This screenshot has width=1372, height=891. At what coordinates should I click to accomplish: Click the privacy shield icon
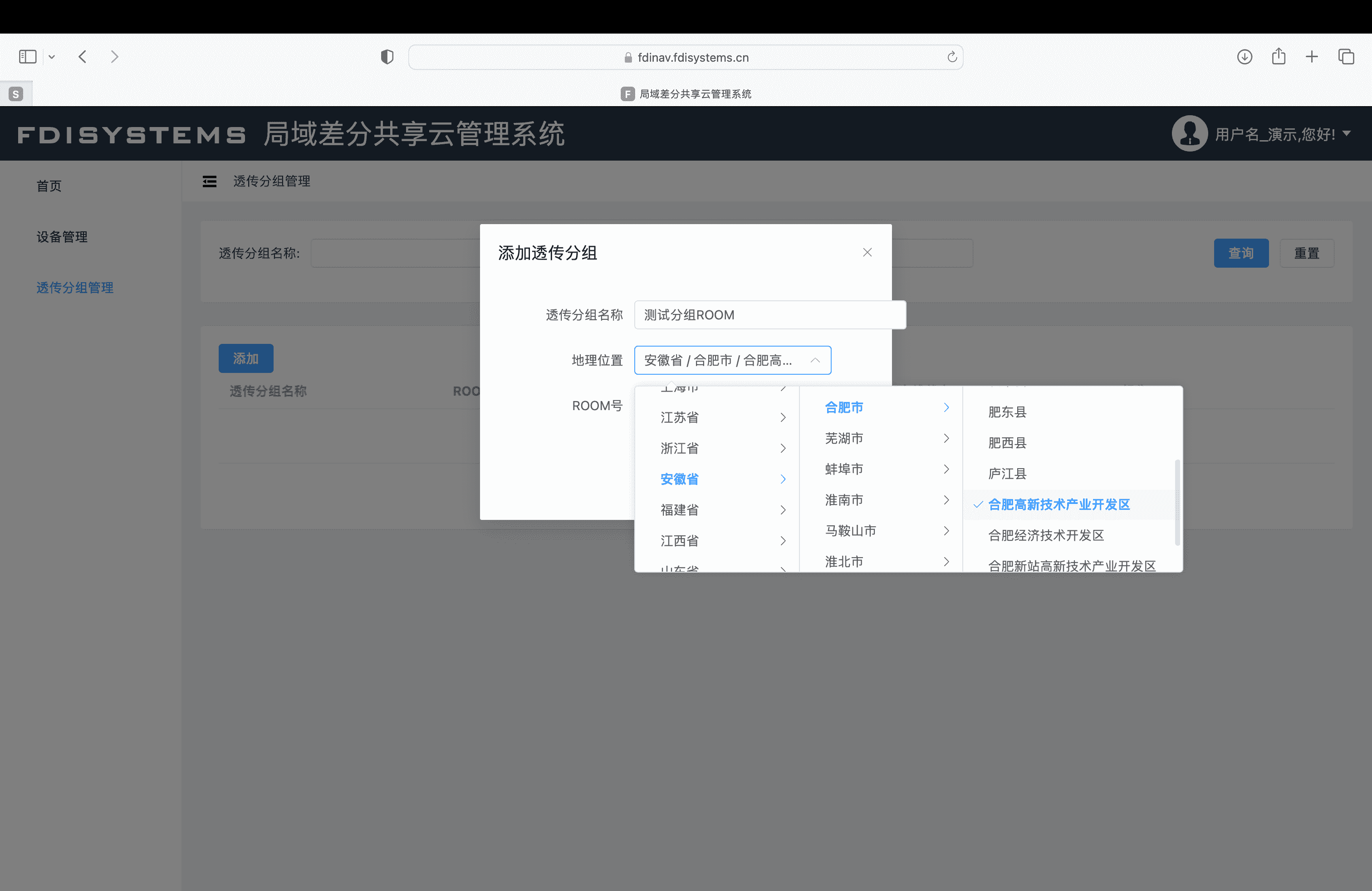pyautogui.click(x=387, y=56)
